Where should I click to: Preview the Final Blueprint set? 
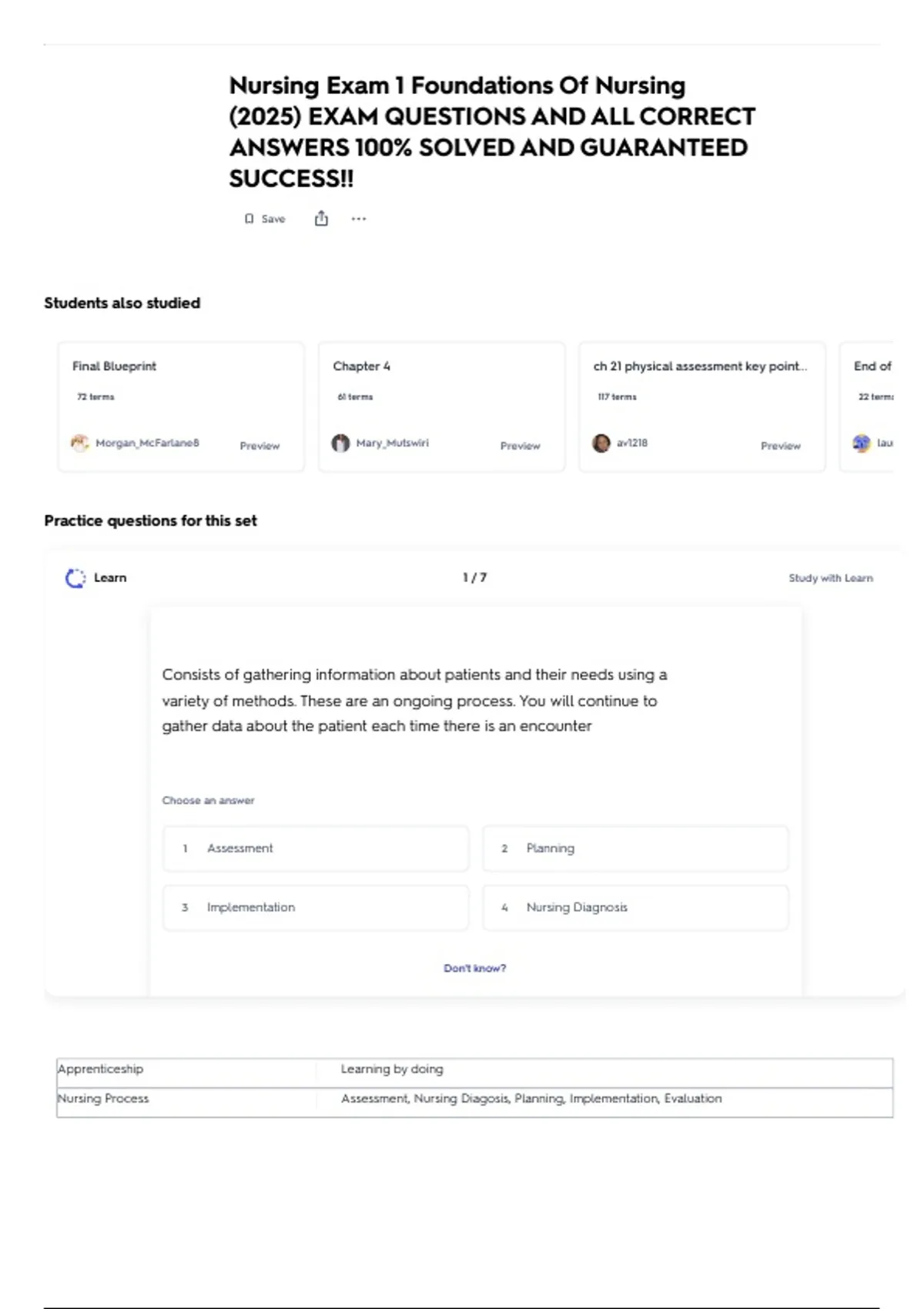pos(259,446)
